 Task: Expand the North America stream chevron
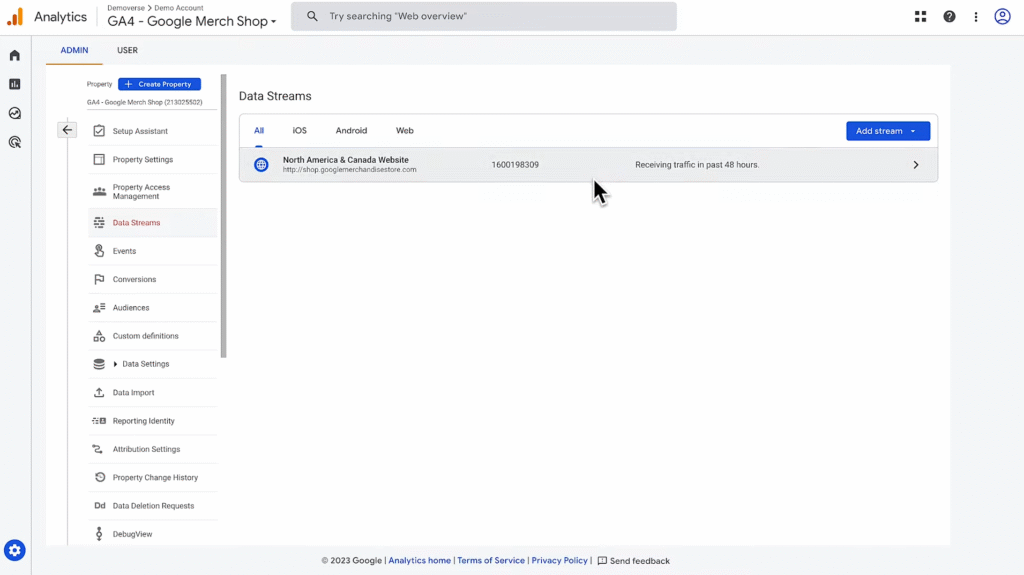(x=916, y=165)
